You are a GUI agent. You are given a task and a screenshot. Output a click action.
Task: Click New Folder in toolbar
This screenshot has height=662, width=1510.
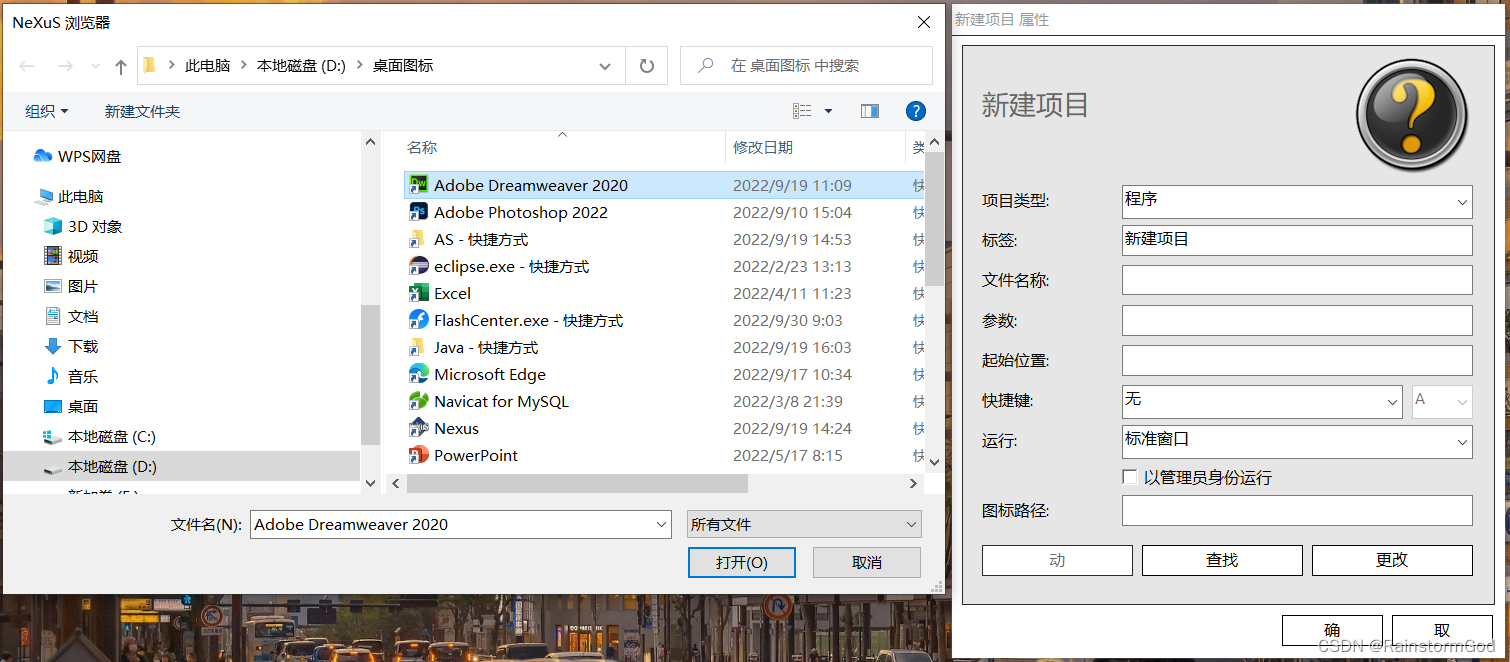point(142,111)
